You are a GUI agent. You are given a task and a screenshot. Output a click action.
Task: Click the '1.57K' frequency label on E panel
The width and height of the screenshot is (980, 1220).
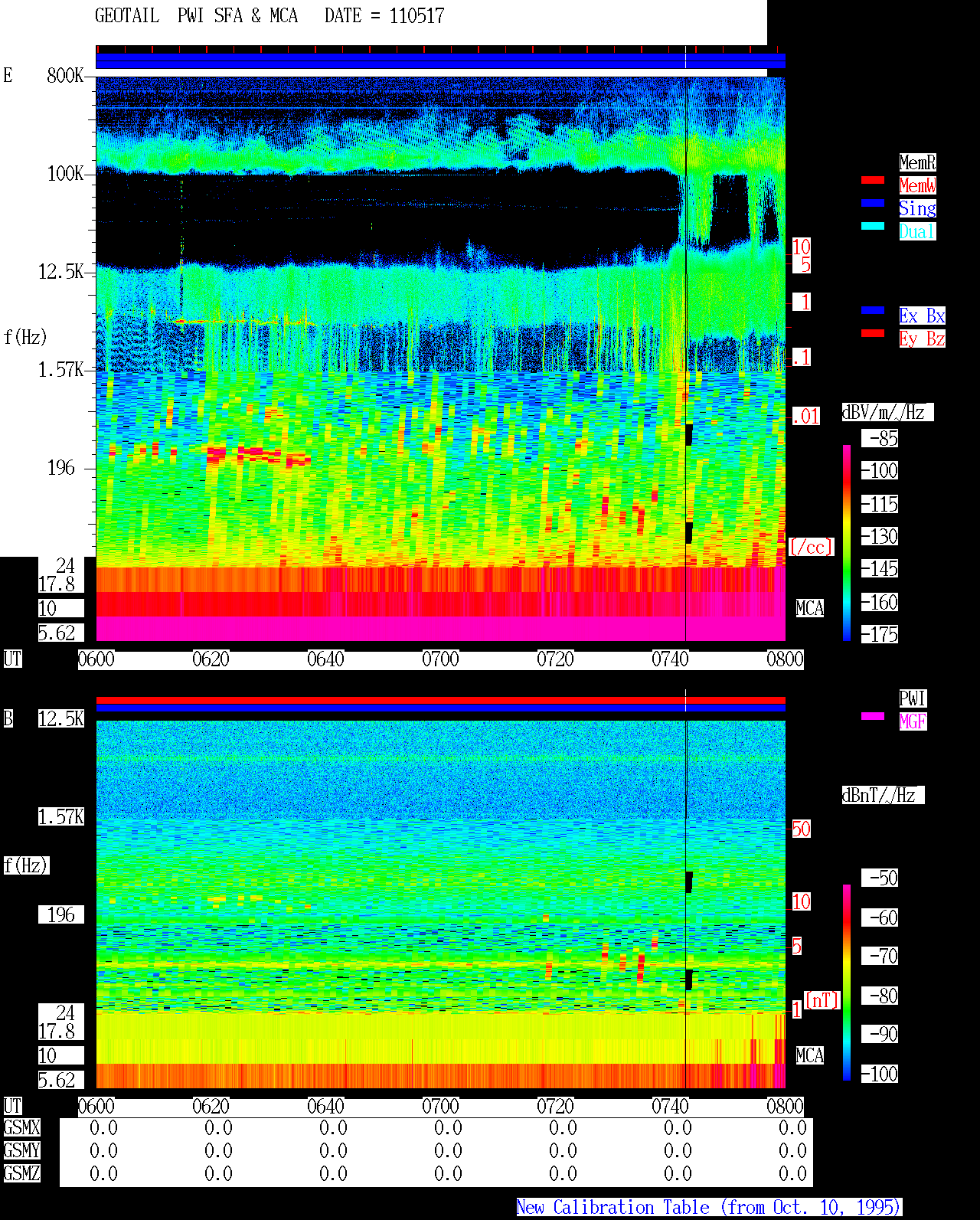[x=61, y=370]
